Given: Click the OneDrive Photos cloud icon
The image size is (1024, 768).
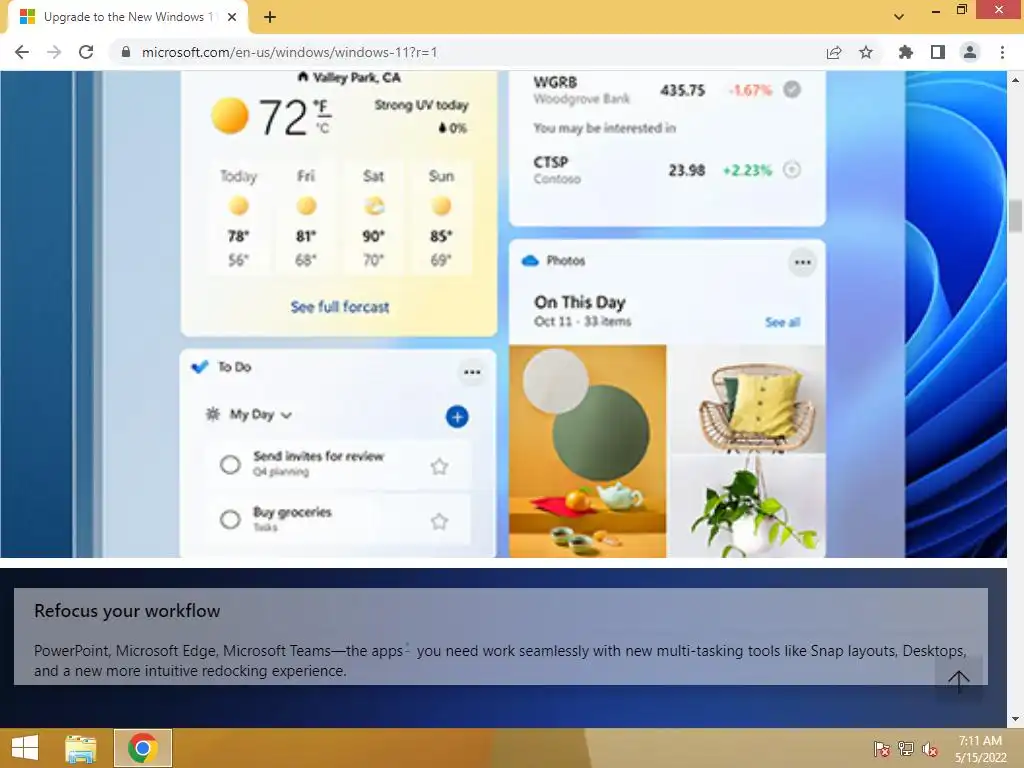Looking at the screenshot, I should coord(530,261).
